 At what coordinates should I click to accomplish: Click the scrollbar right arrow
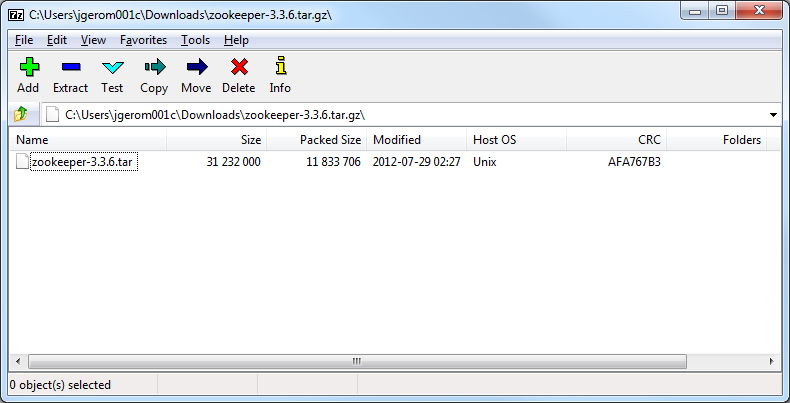771,361
